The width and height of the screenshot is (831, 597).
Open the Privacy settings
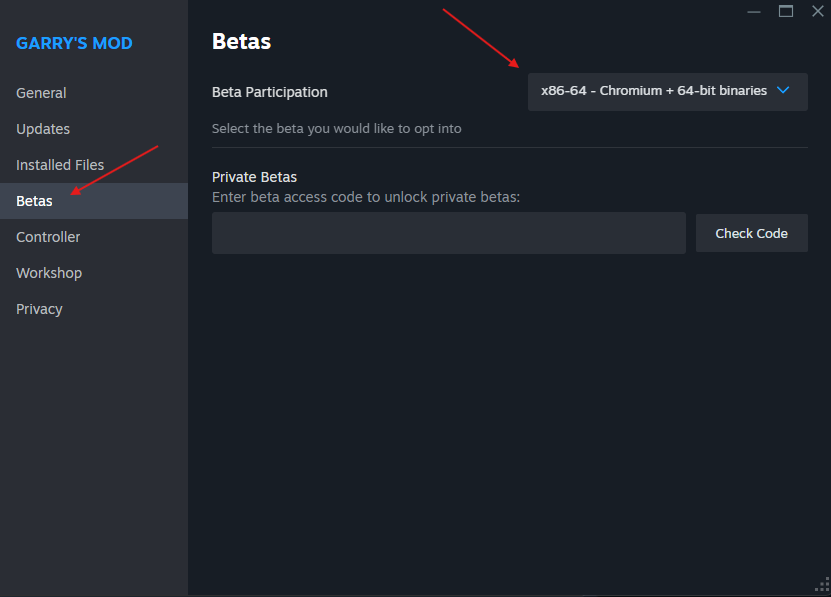[39, 309]
